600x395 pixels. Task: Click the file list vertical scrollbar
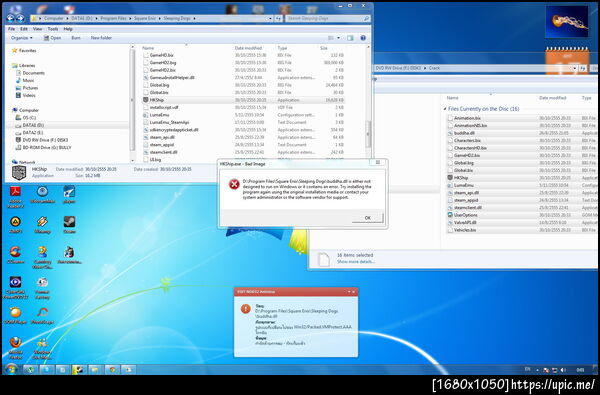tap(368, 134)
